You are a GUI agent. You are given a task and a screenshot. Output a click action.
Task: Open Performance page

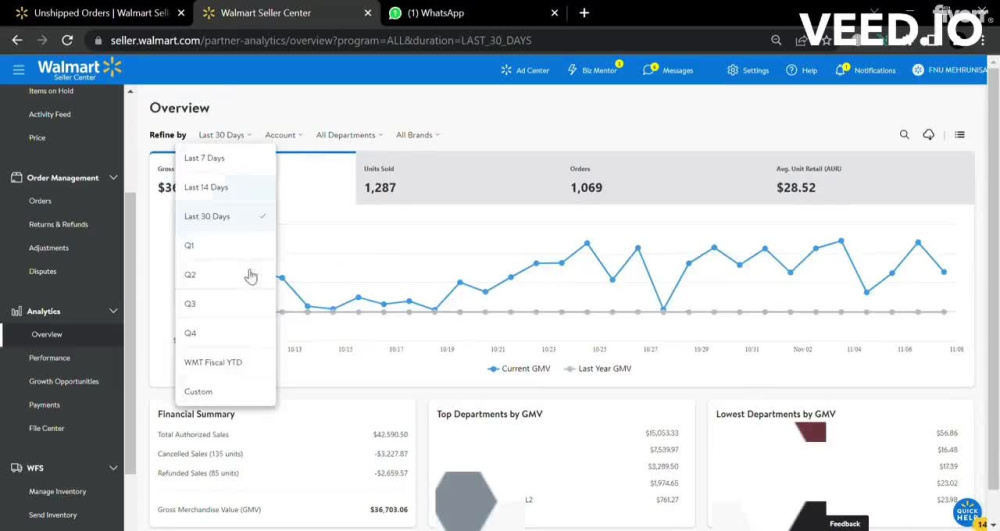[49, 358]
